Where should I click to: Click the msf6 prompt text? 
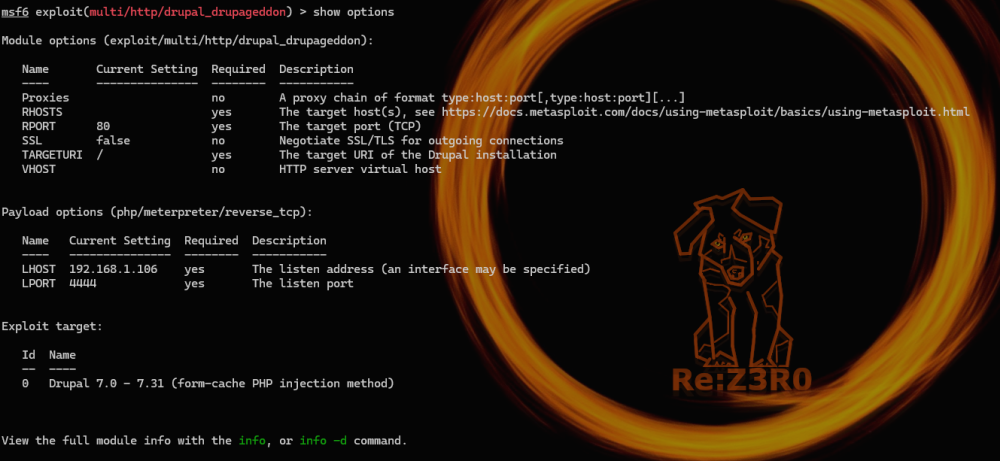click(x=15, y=12)
